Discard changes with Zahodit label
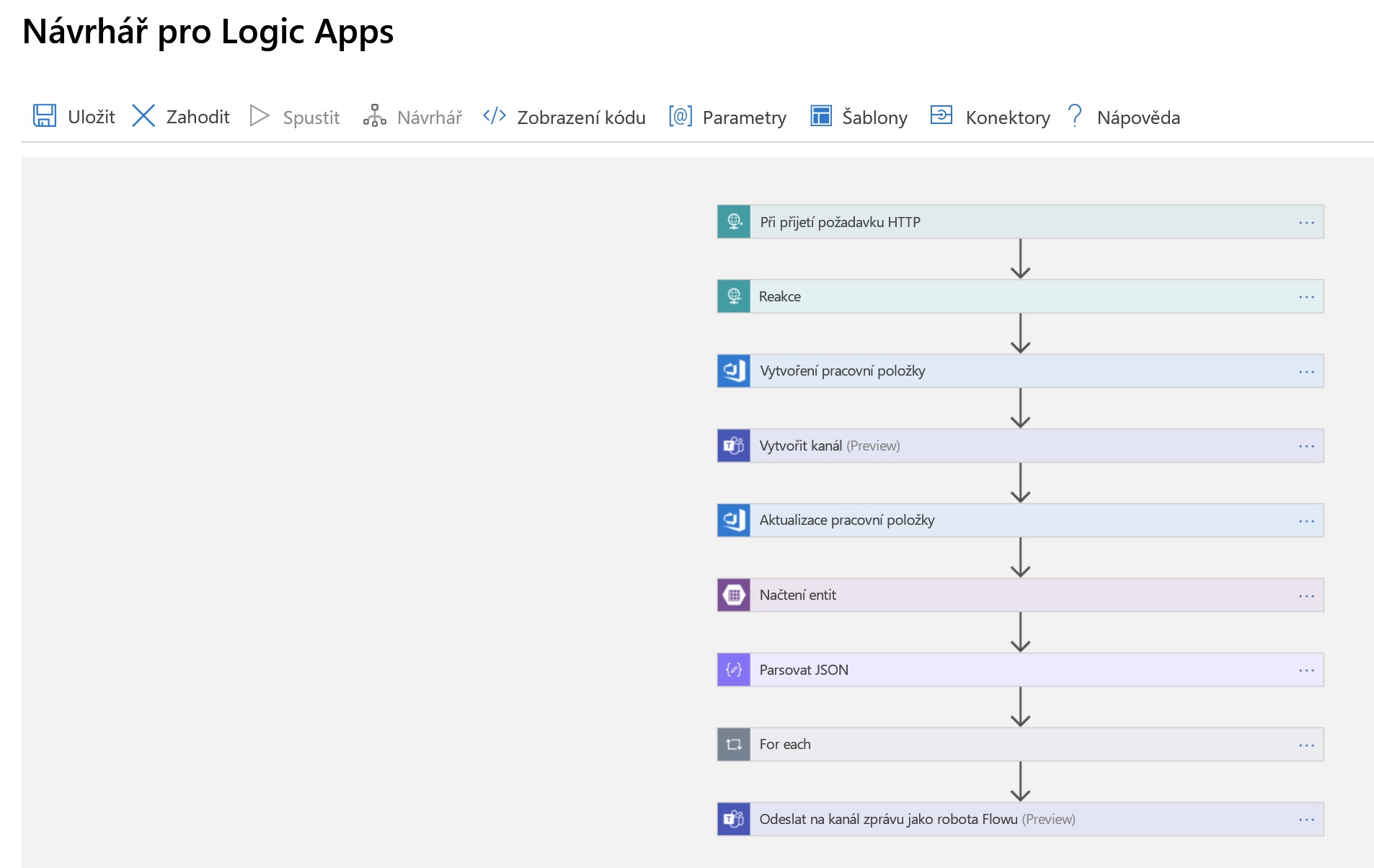The height and width of the screenshot is (868, 1374). 198,117
